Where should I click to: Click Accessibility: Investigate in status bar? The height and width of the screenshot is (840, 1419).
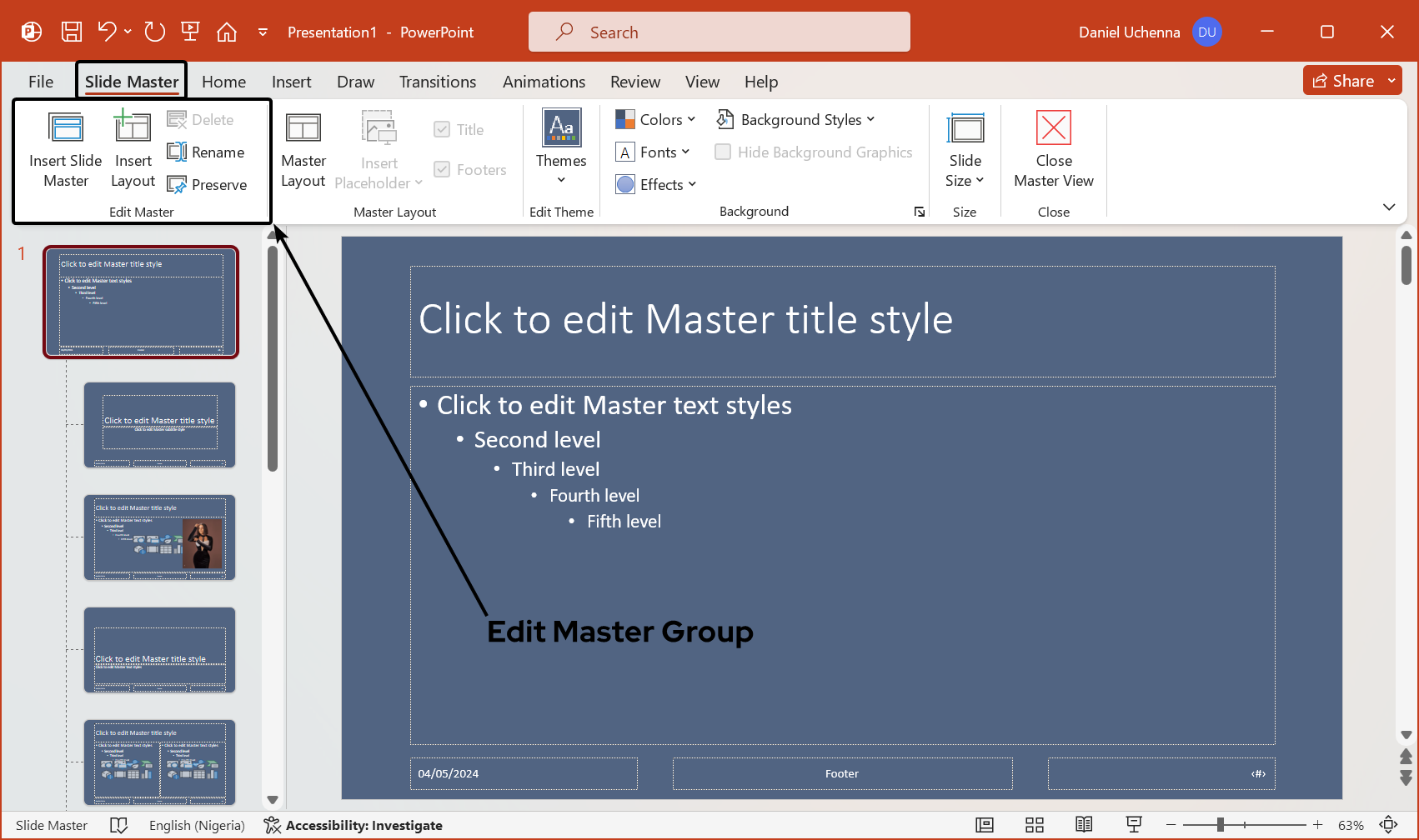click(353, 825)
